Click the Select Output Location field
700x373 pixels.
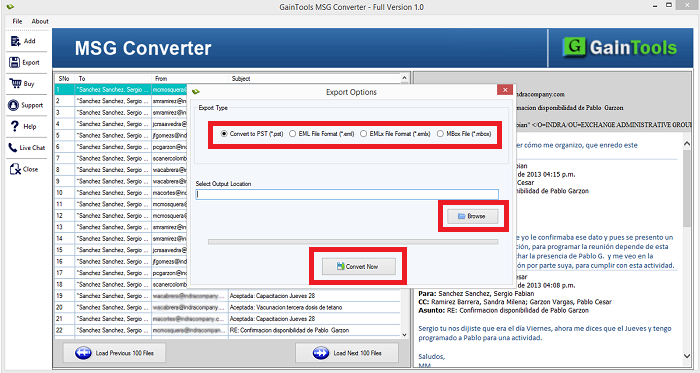(347, 194)
